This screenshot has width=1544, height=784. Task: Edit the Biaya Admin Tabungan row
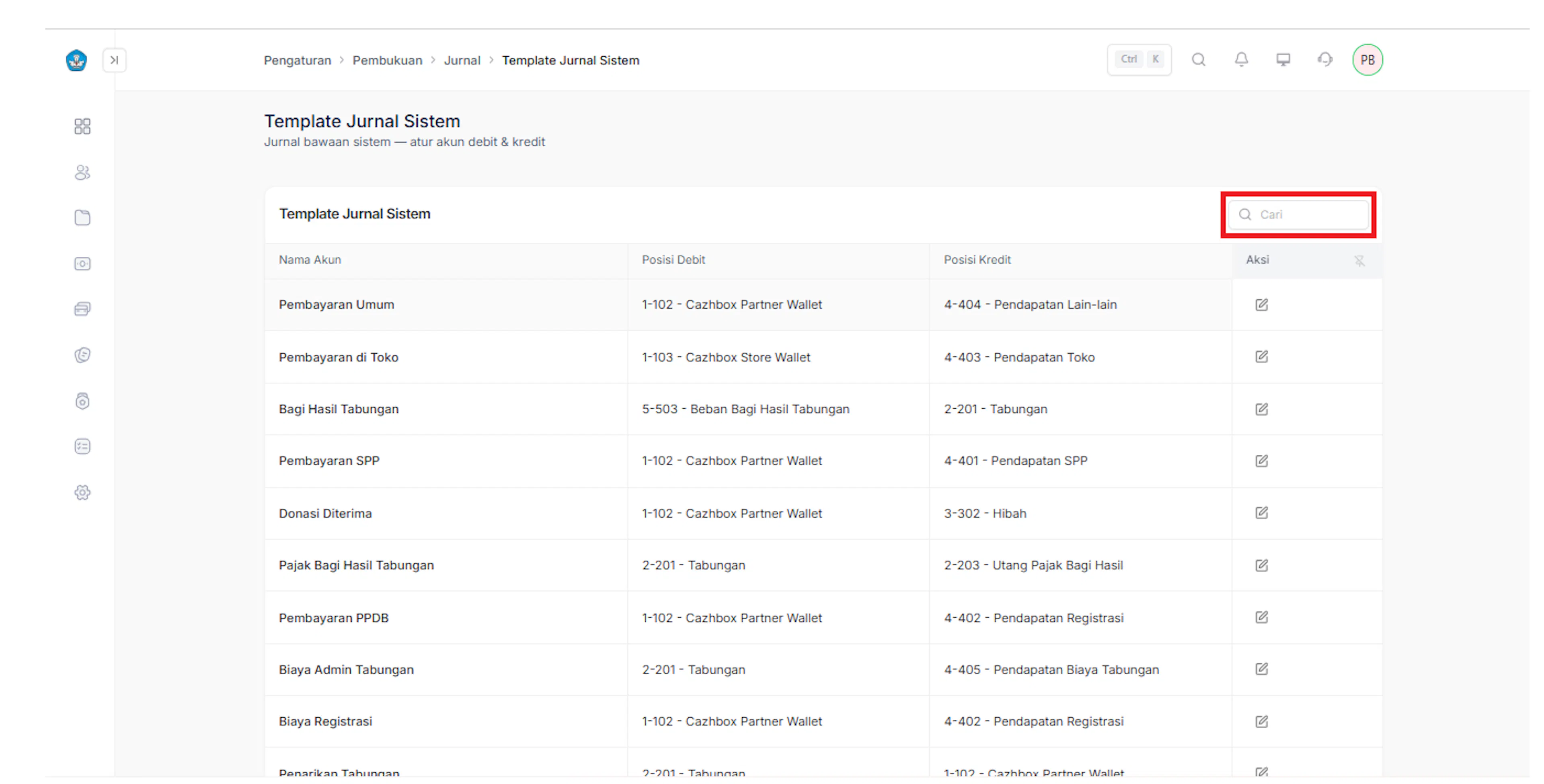(x=1262, y=669)
